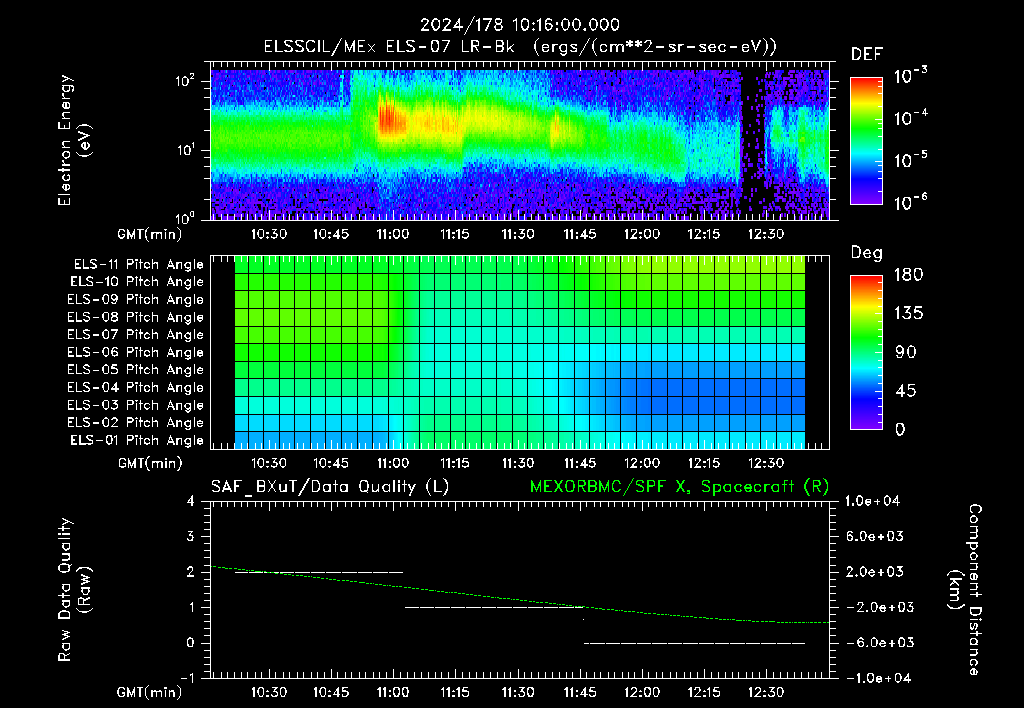Click the ELSSCIL/MEx ELS-07 LR-Bk plot title
The width and height of the screenshot is (1024, 708).
(520, 47)
